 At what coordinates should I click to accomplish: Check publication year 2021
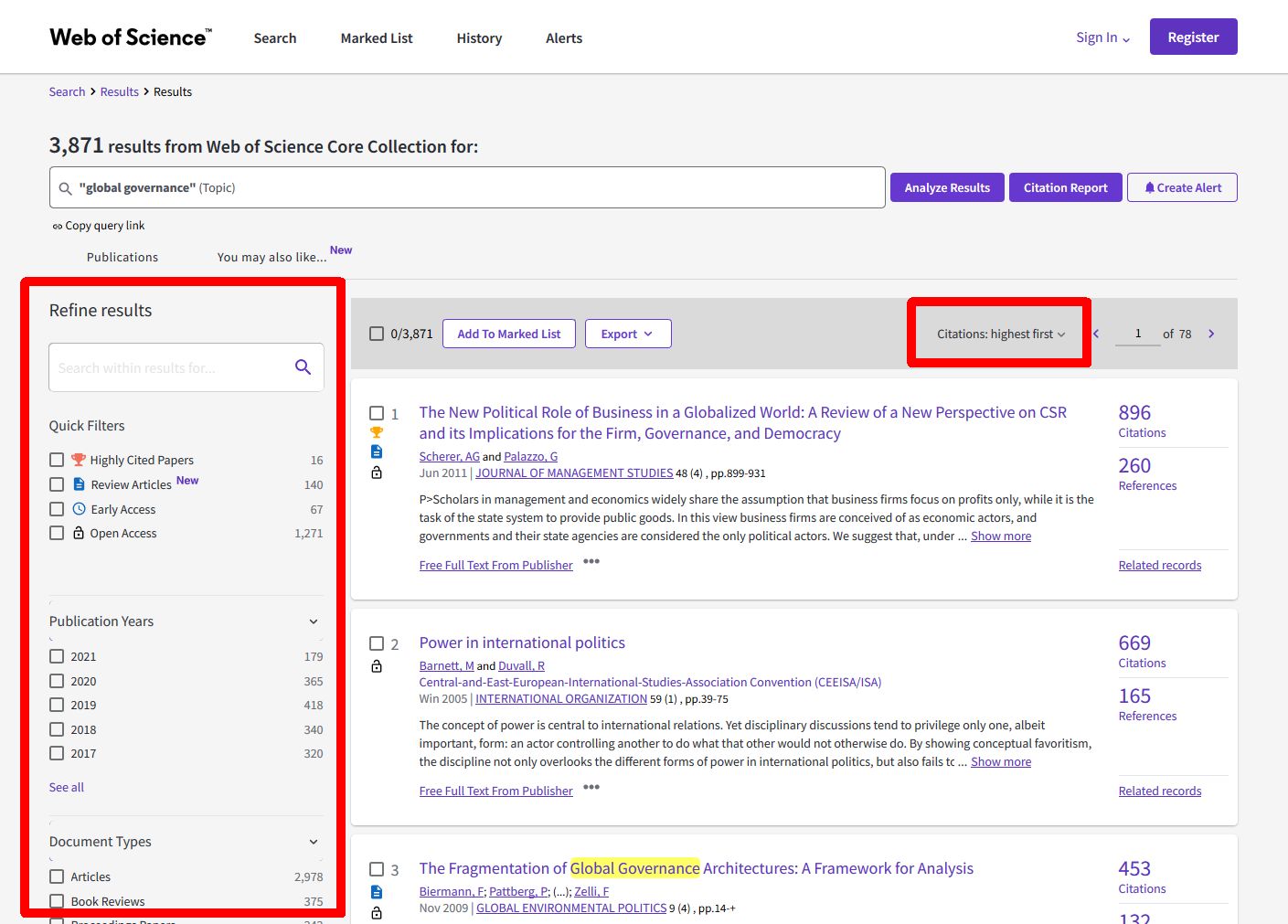[x=57, y=656]
